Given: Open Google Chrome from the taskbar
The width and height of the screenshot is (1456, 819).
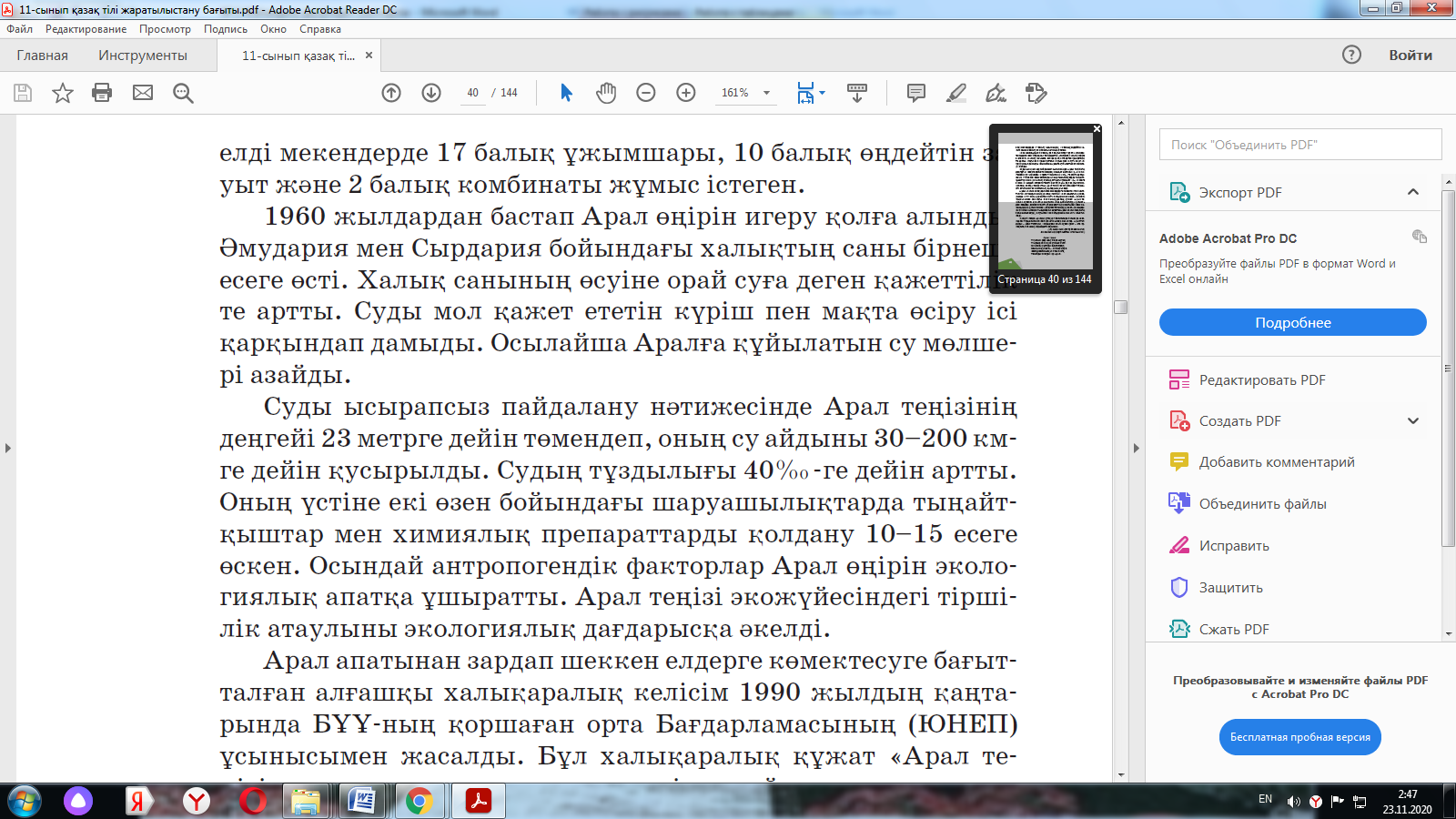Looking at the screenshot, I should tap(419, 801).
